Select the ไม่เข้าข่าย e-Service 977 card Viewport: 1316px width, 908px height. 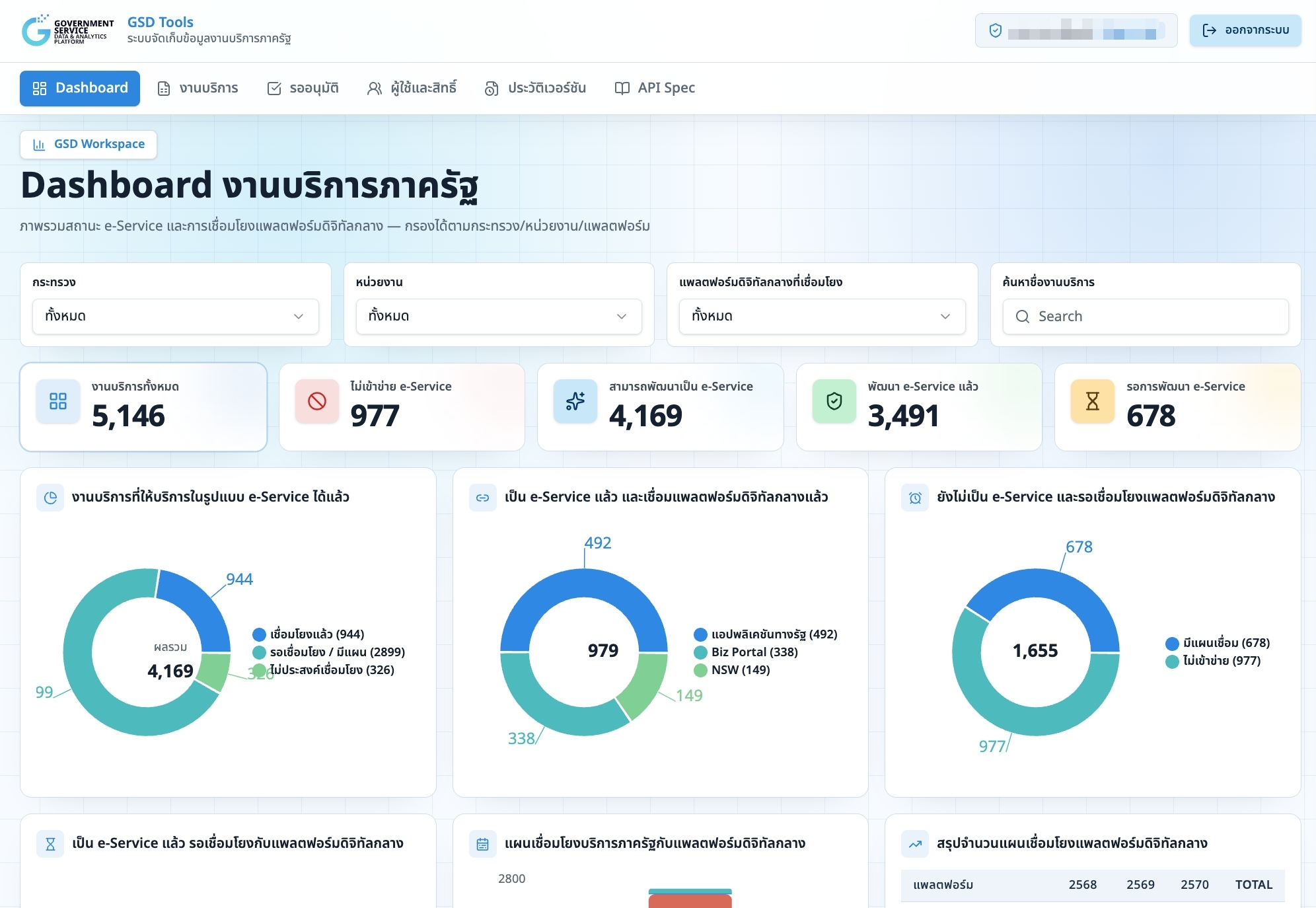(402, 407)
